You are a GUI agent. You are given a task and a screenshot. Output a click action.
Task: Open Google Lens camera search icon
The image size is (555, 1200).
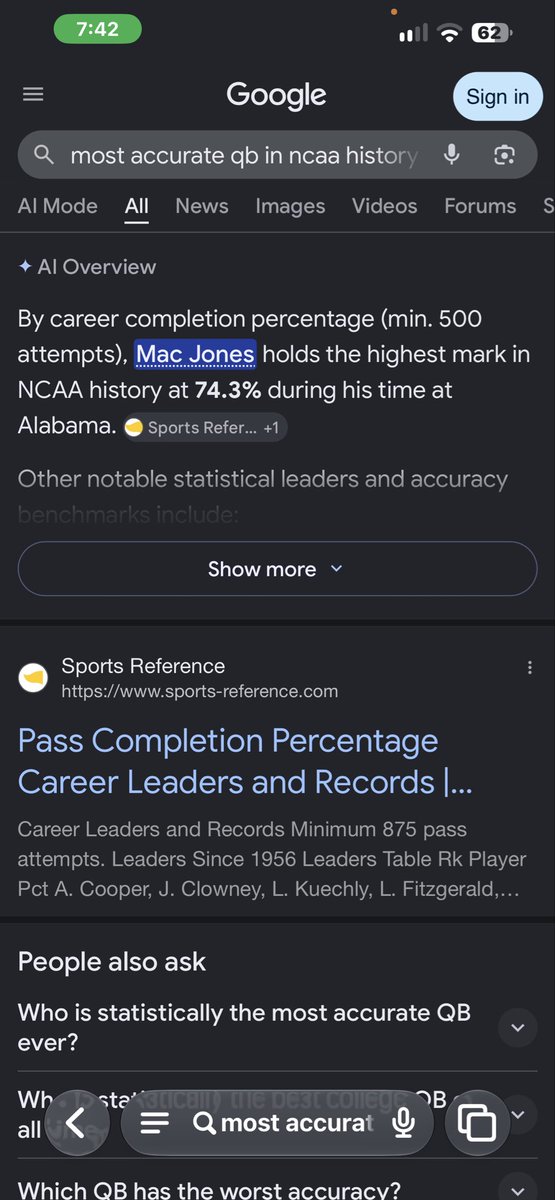pyautogui.click(x=505, y=155)
